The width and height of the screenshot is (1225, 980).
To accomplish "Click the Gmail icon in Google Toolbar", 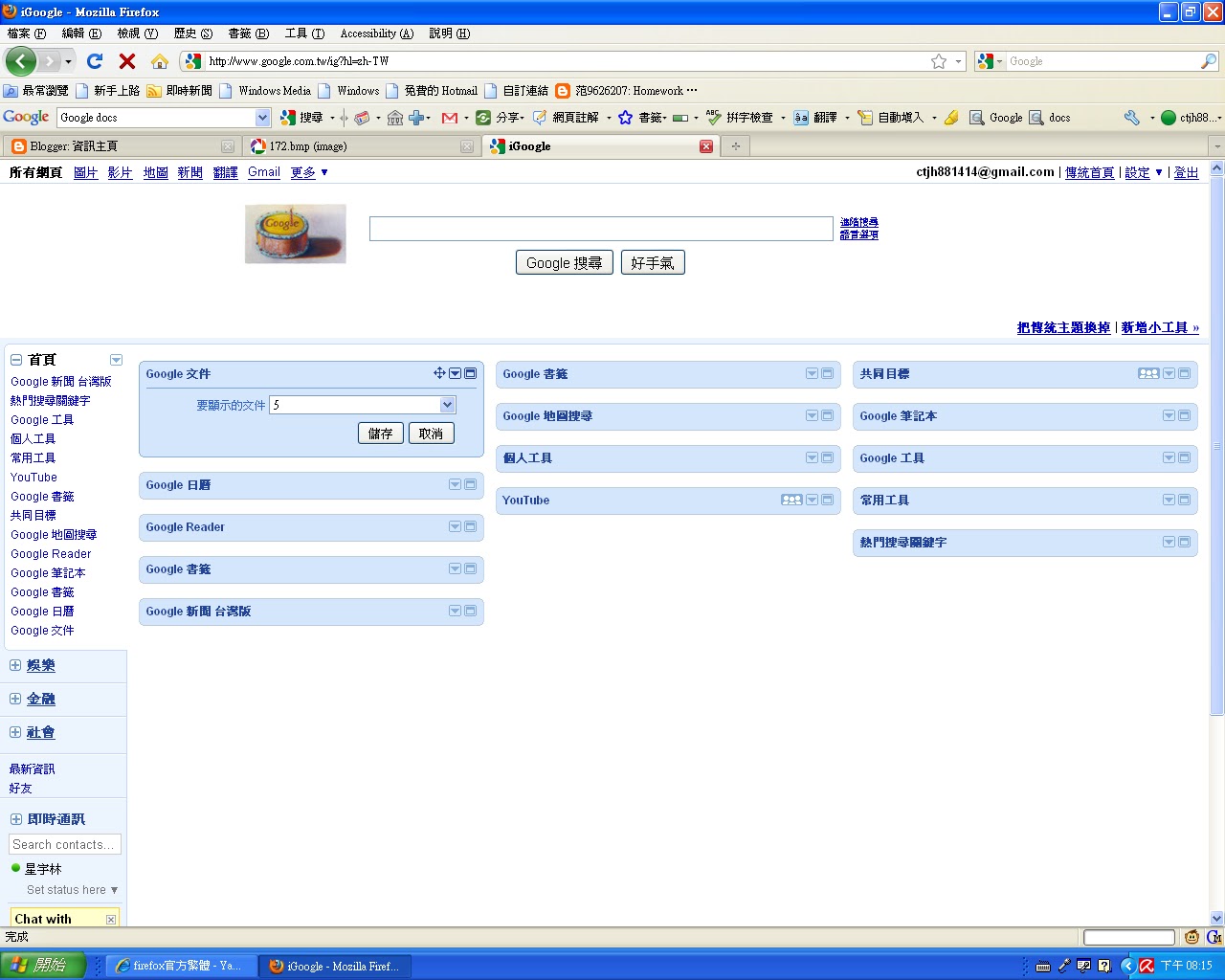I will point(449,118).
